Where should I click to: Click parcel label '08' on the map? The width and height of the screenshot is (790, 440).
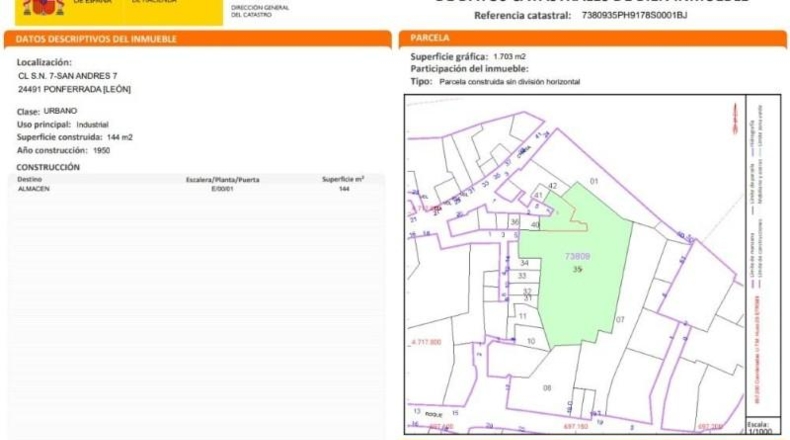[x=547, y=388]
